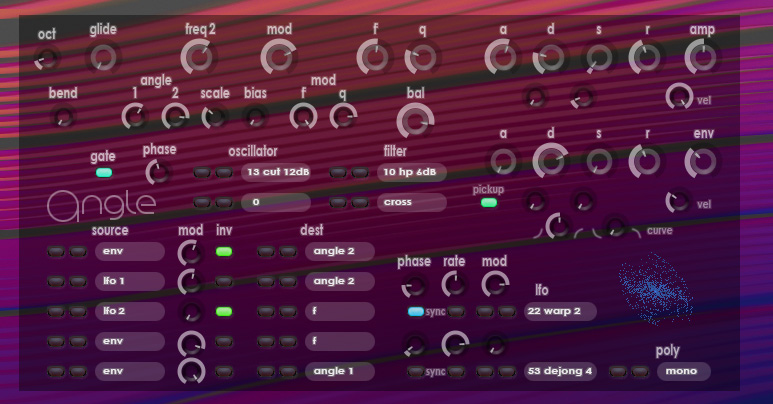Viewport: 773px width, 404px height.
Task: Click the vel knob under amp
Action: tap(680, 96)
